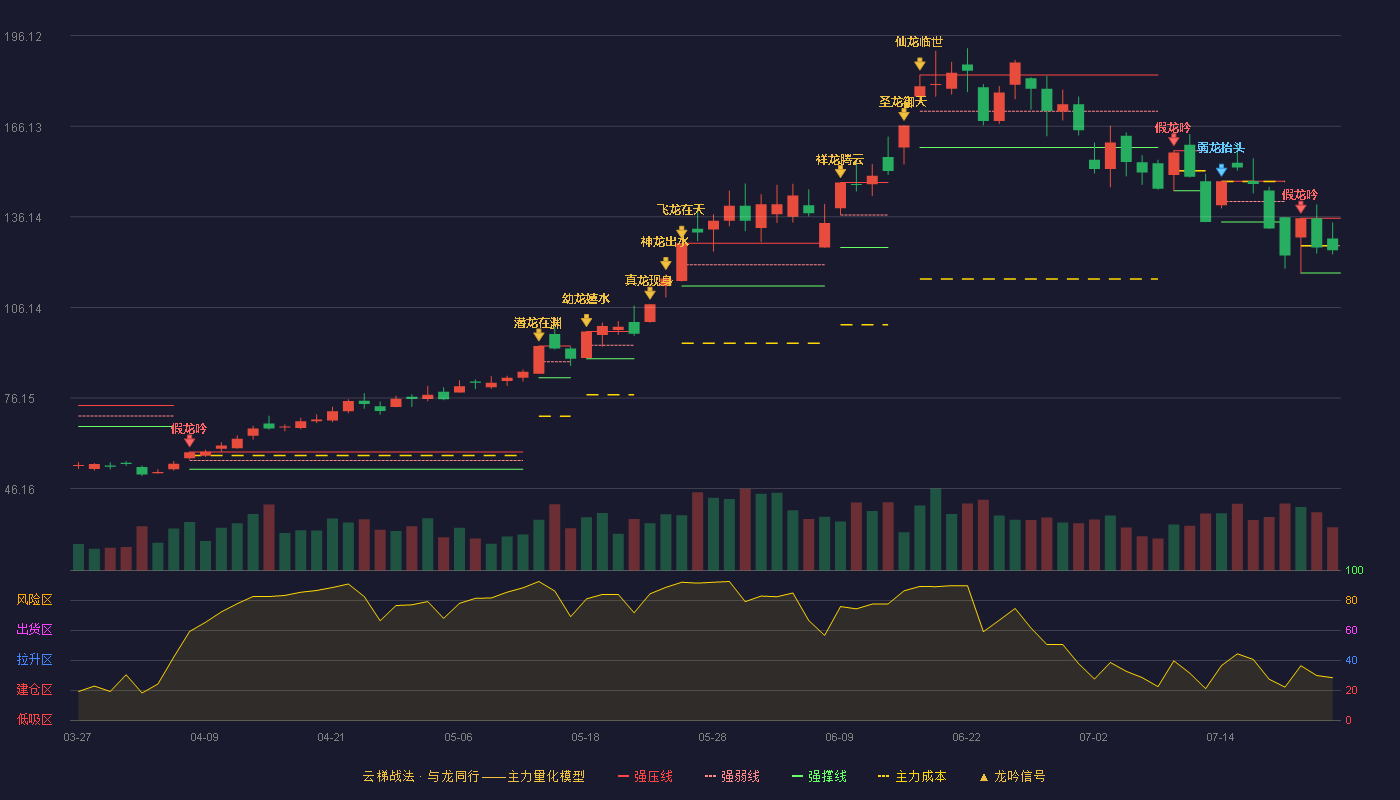Click the 云梯战法 · 与龙同行 title text

click(x=421, y=776)
